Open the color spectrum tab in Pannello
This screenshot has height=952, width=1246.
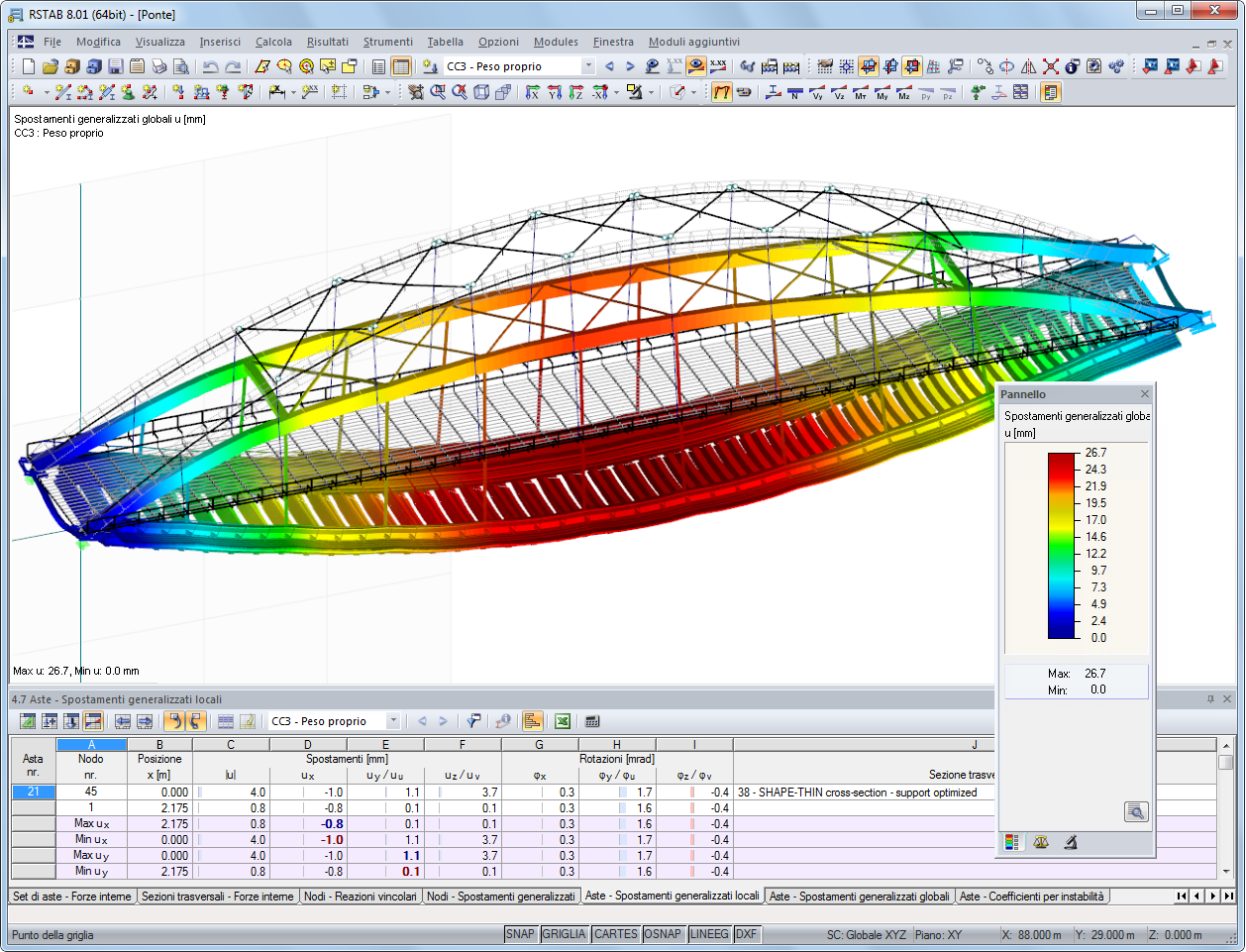pyautogui.click(x=1011, y=842)
